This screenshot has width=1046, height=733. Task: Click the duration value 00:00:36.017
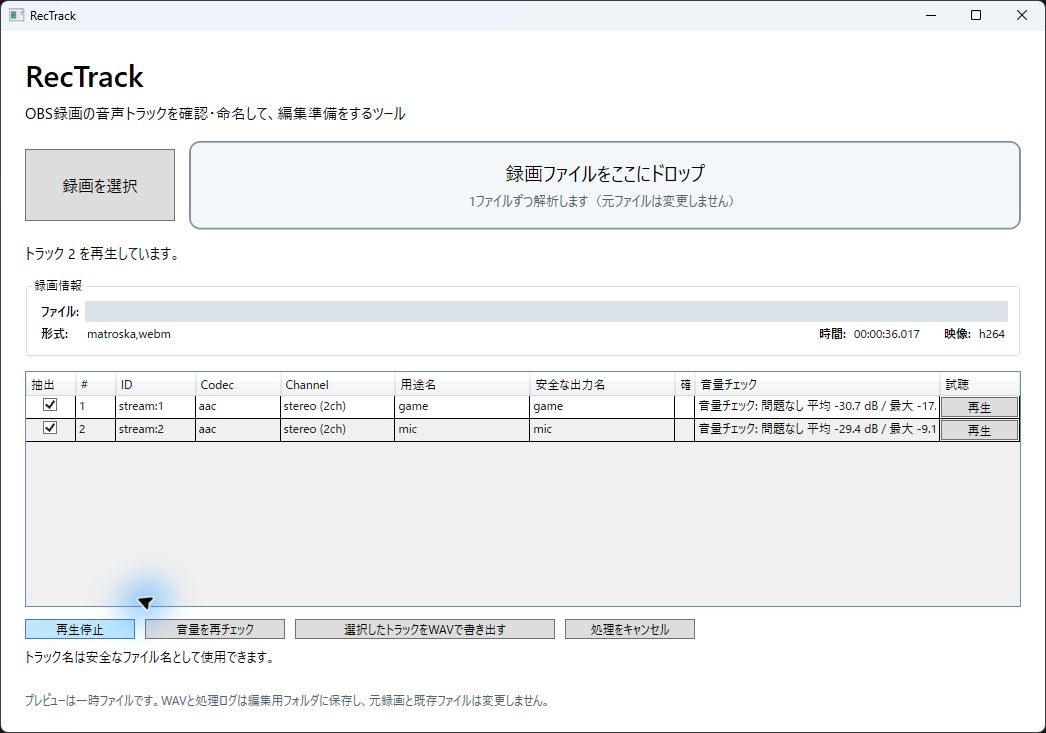point(887,334)
